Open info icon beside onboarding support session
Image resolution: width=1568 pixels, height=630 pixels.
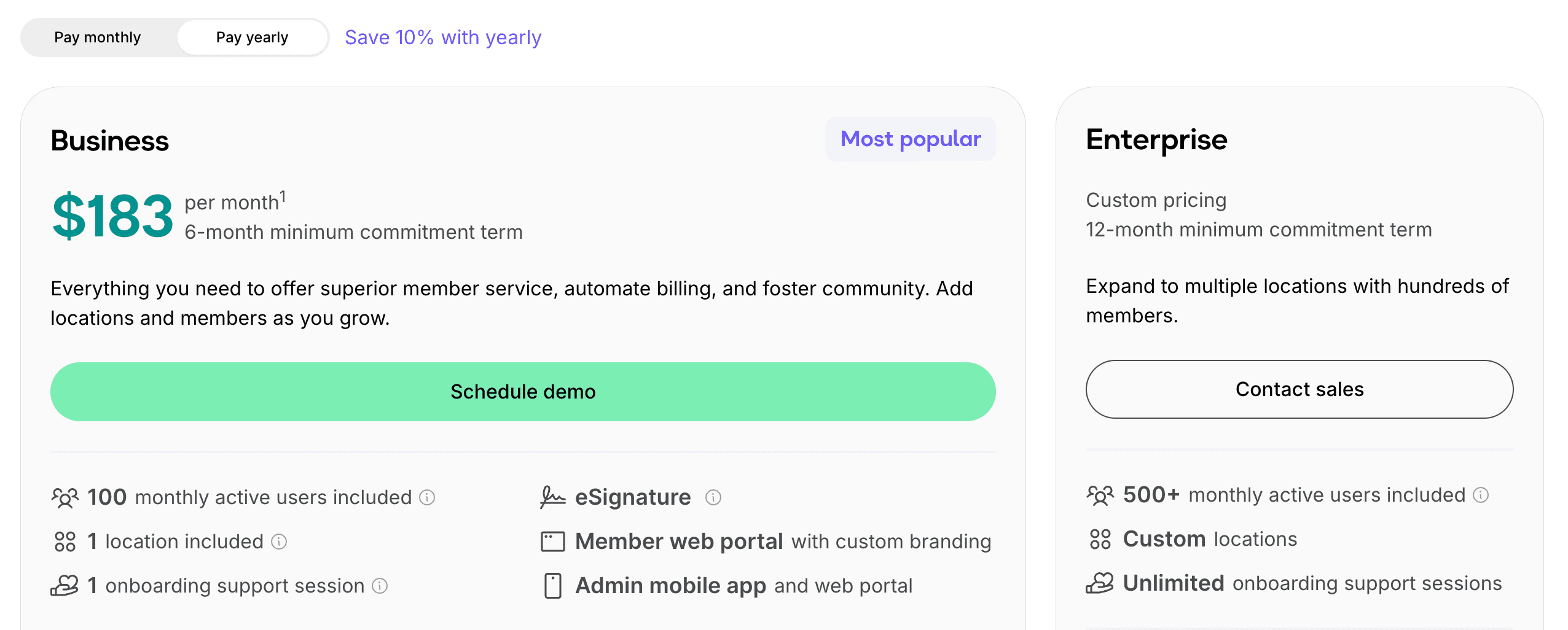point(380,586)
